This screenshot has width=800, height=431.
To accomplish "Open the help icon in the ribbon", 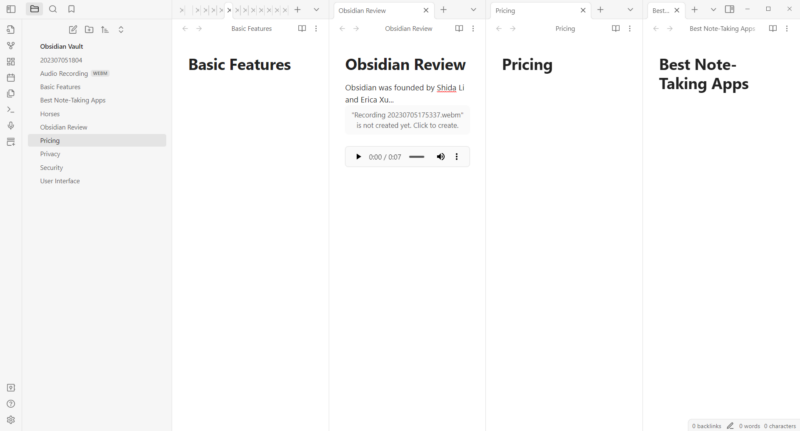I will pos(11,404).
